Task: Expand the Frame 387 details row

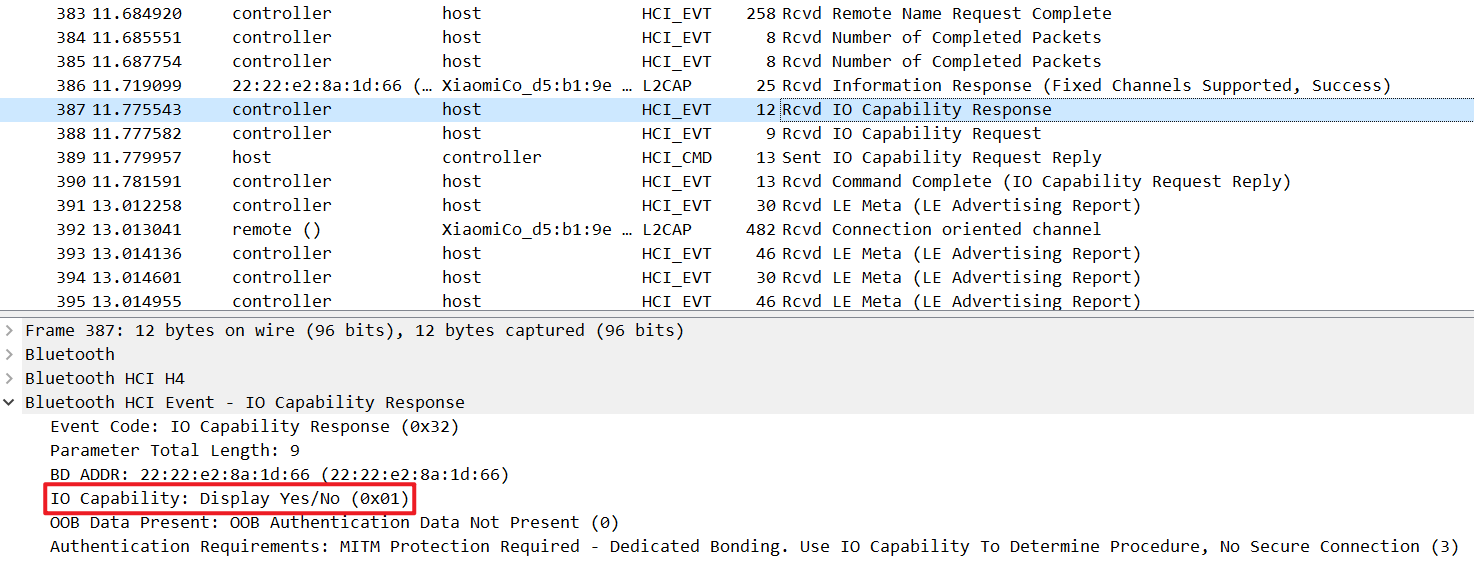Action: pyautogui.click(x=10, y=331)
